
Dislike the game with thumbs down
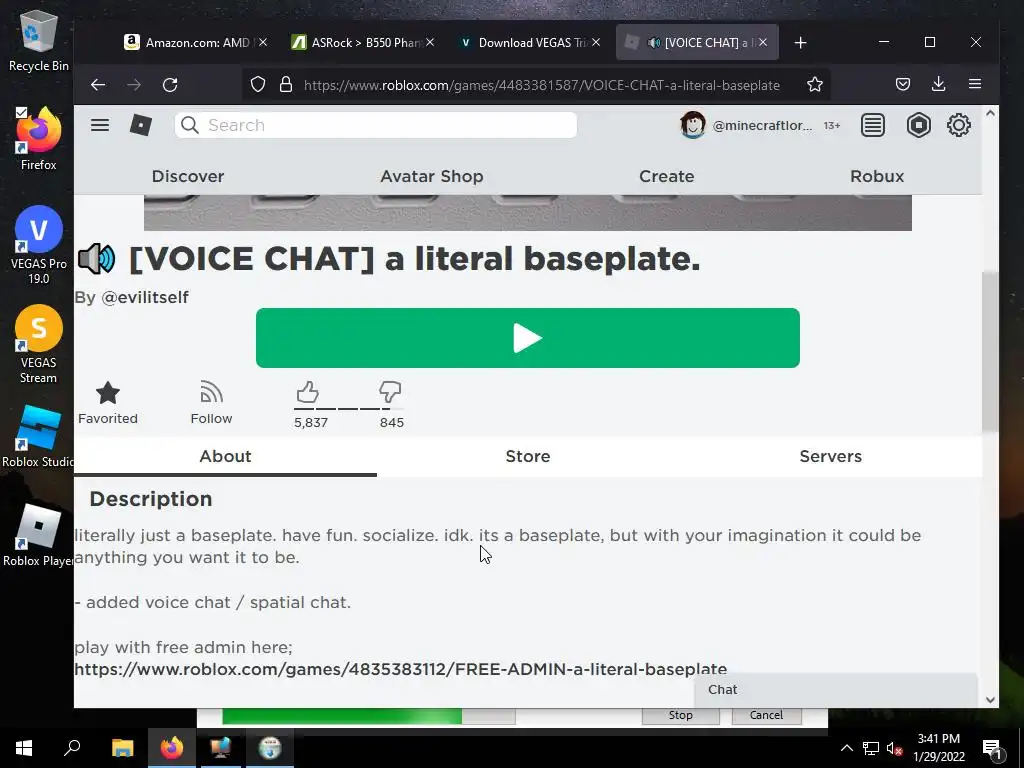coord(390,392)
